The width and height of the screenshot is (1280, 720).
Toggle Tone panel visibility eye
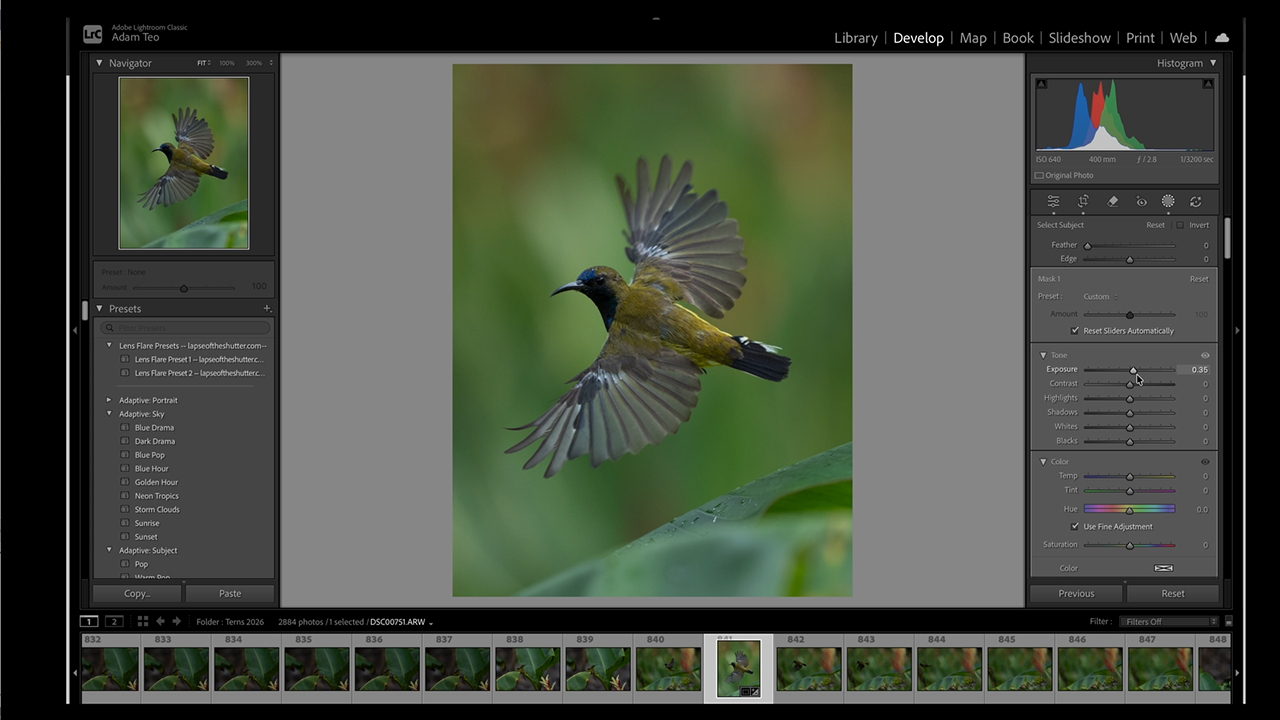[x=1205, y=355]
